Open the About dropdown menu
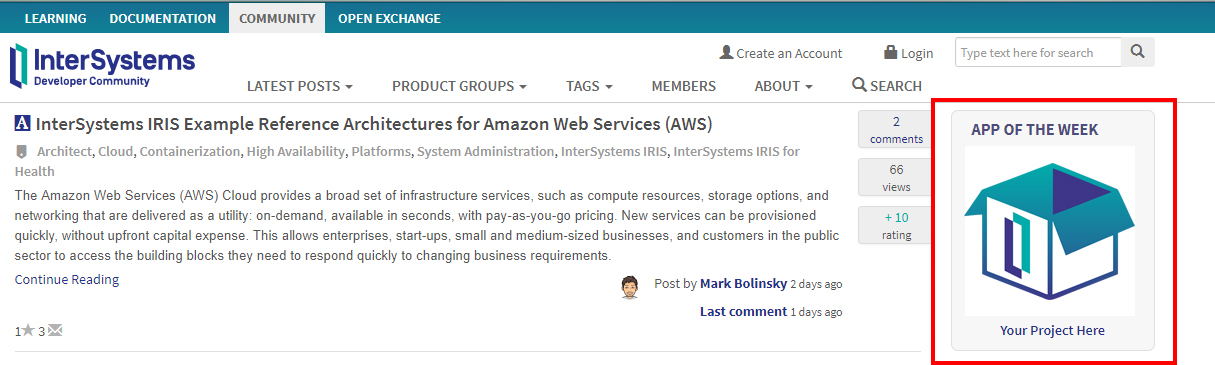This screenshot has height=365, width=1215. (783, 86)
